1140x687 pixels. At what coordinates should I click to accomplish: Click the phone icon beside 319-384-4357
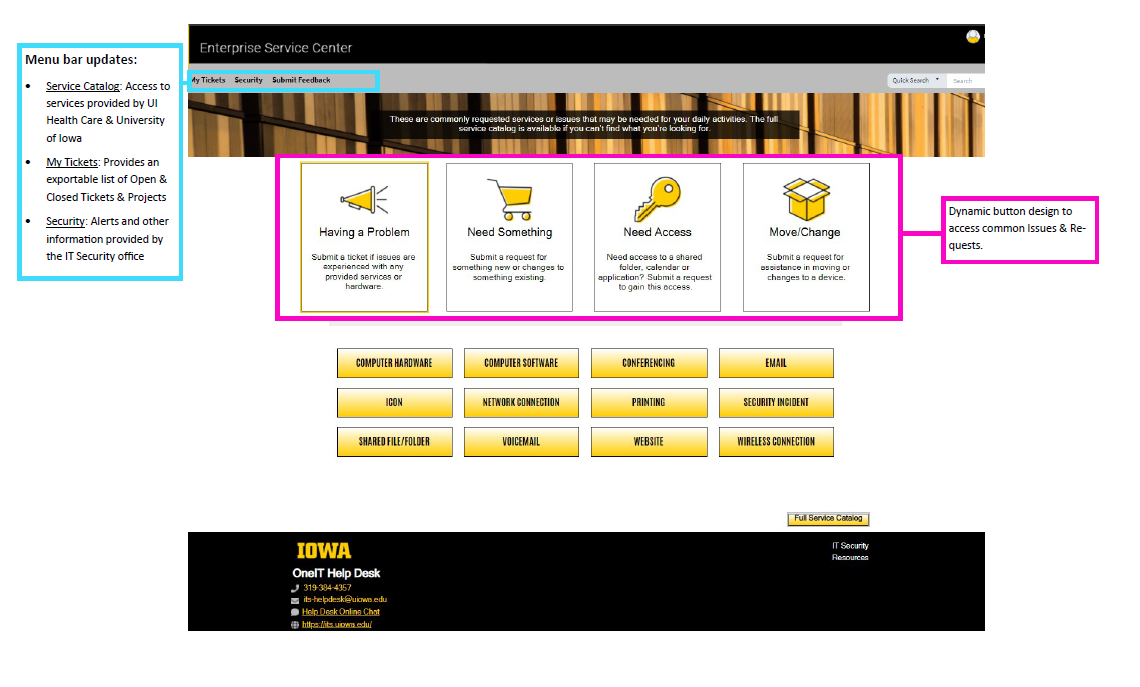coord(295,587)
